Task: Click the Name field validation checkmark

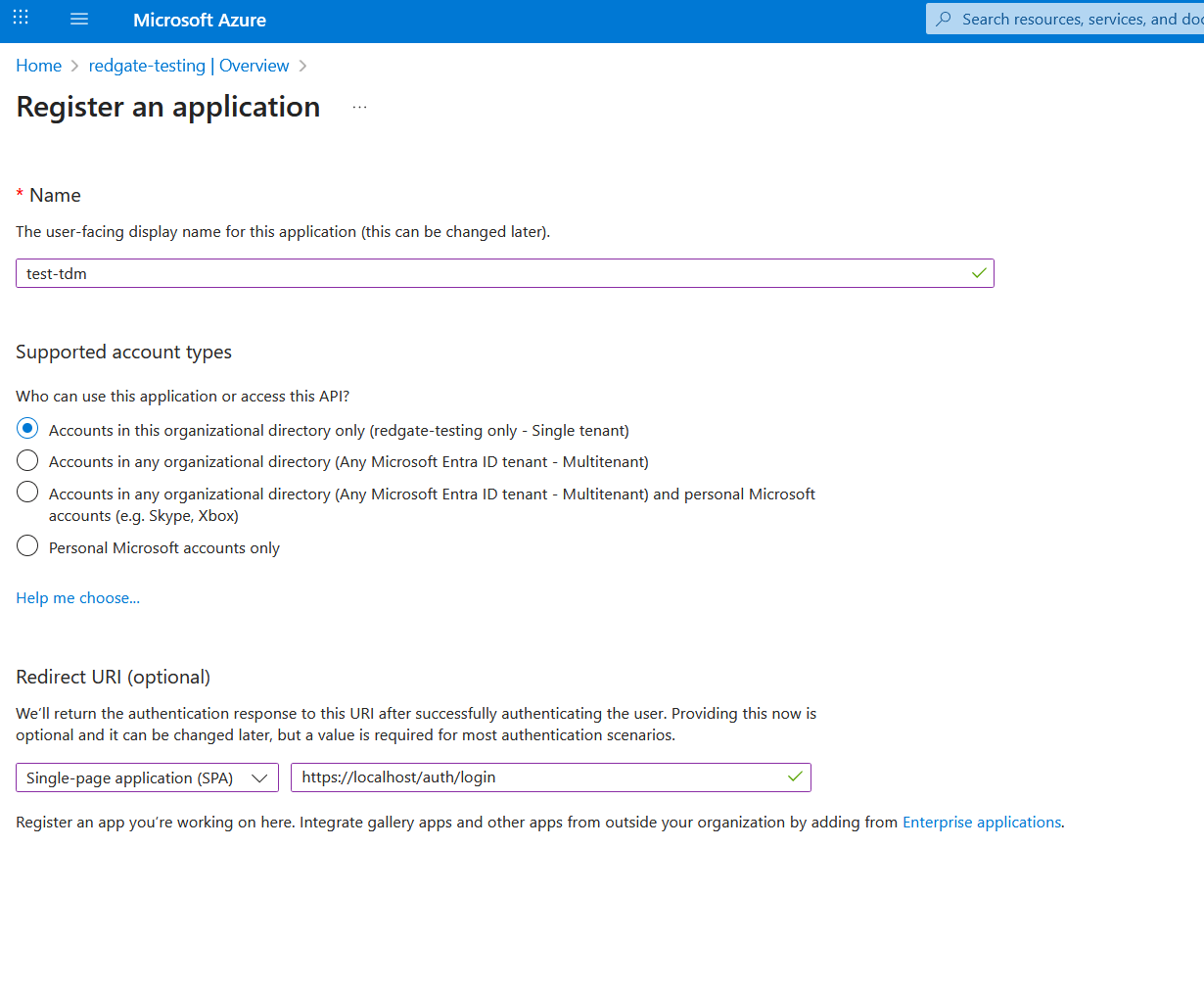Action: (978, 273)
